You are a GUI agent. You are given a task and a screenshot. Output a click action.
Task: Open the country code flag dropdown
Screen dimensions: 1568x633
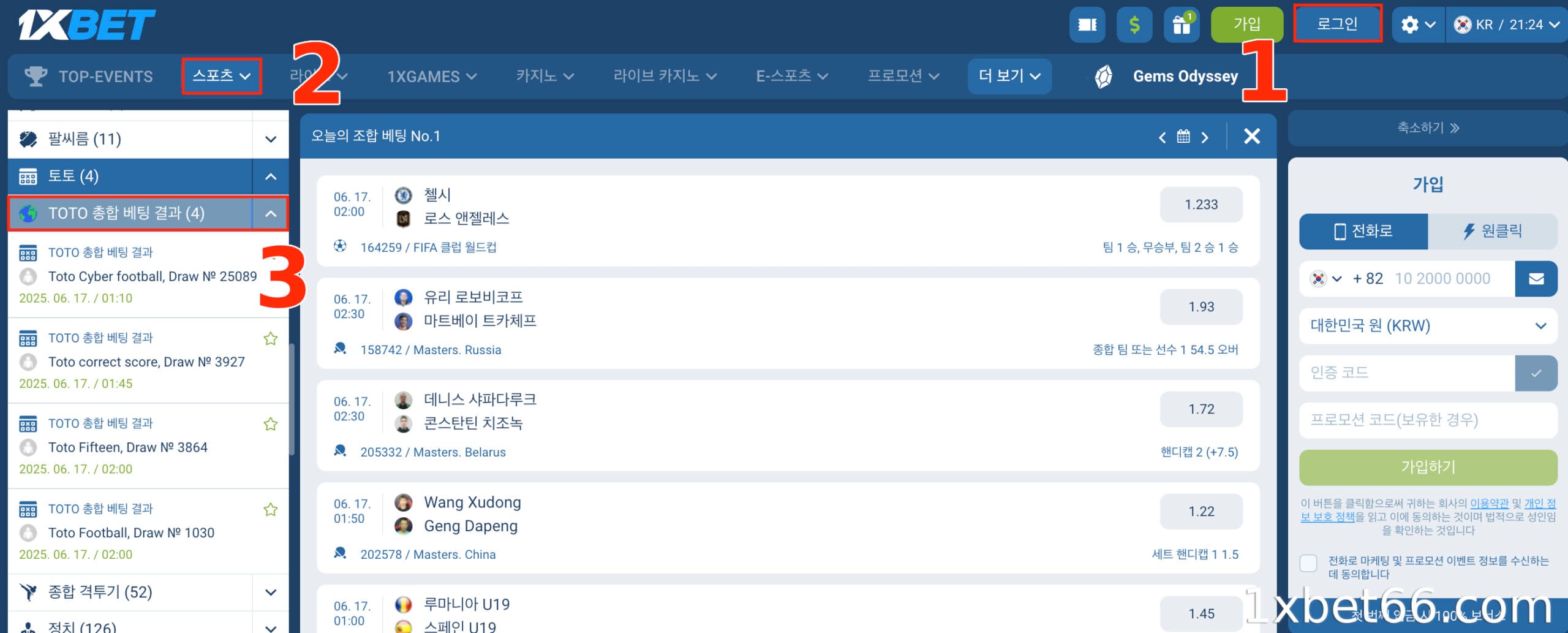(1325, 279)
